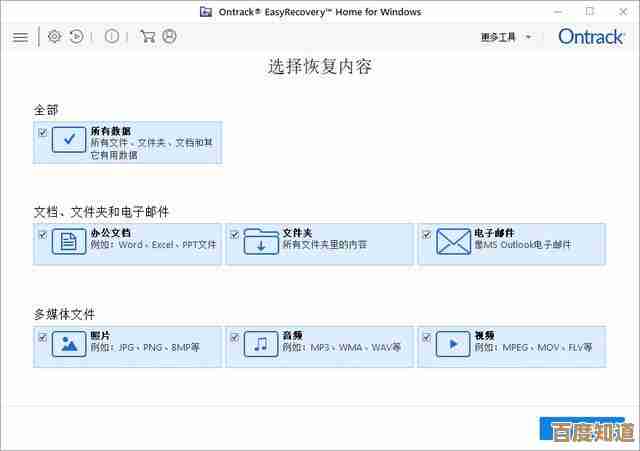Image resolution: width=640 pixels, height=451 pixels.
Task: Click the 全部 section label
Action: coord(46,110)
